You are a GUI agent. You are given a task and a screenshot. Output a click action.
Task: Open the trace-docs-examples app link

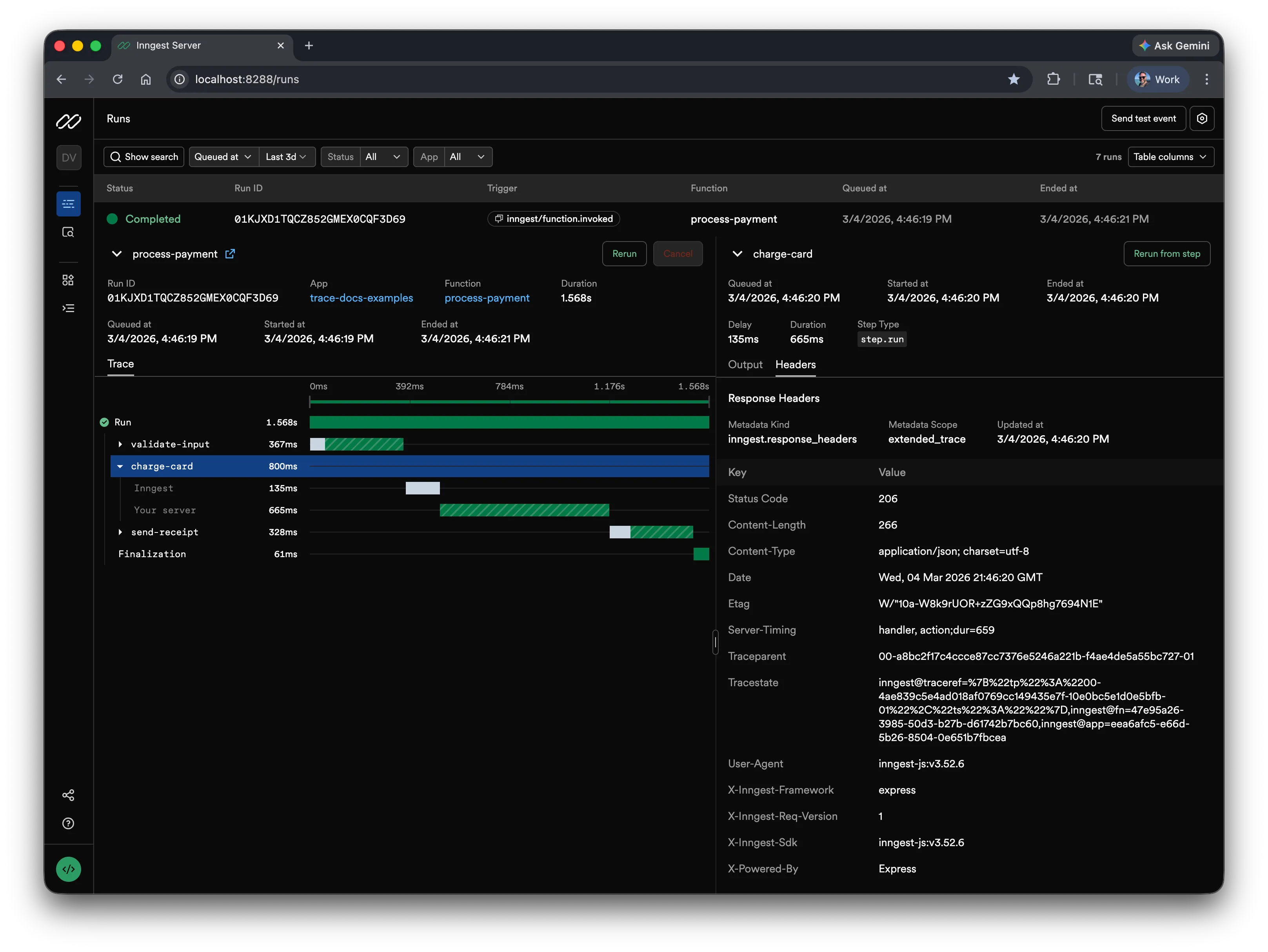pyautogui.click(x=361, y=298)
